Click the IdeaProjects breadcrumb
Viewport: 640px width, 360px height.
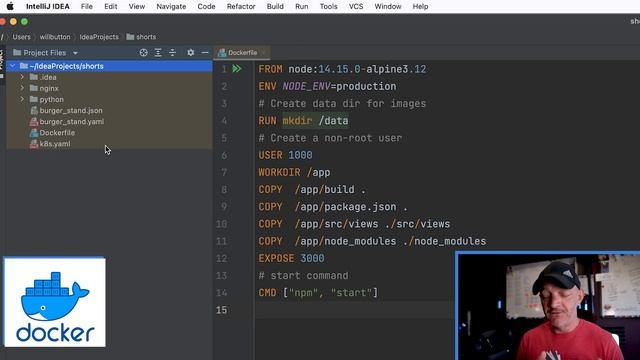[x=99, y=37]
